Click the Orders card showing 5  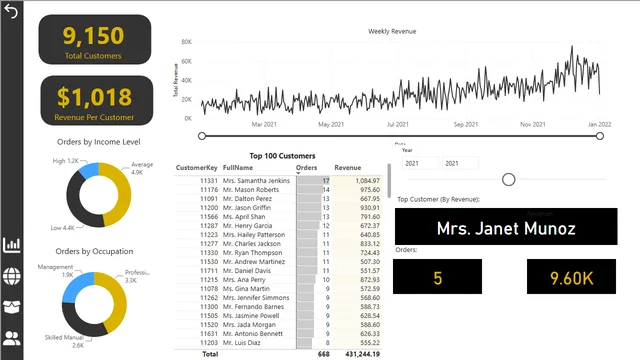(438, 276)
